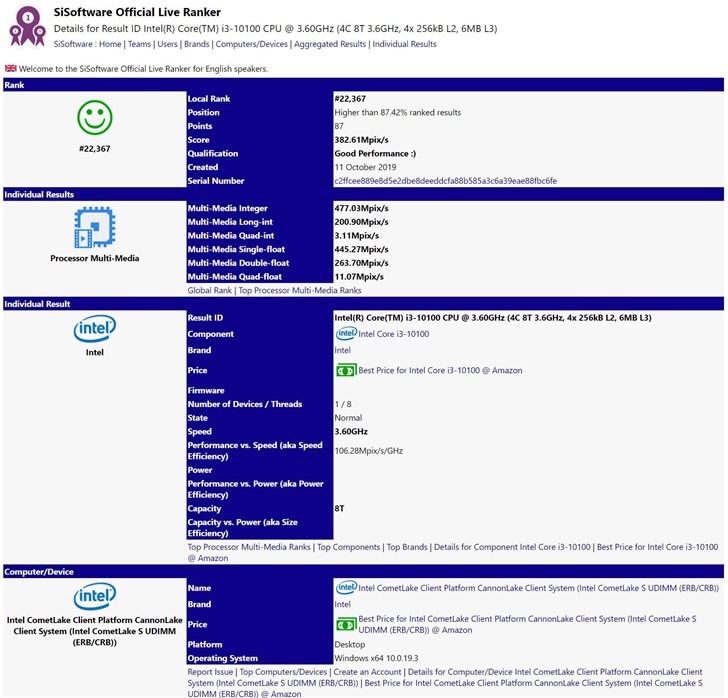The height and width of the screenshot is (698, 728).
Task: Click the Computer/Device section header
Action: [364, 572]
